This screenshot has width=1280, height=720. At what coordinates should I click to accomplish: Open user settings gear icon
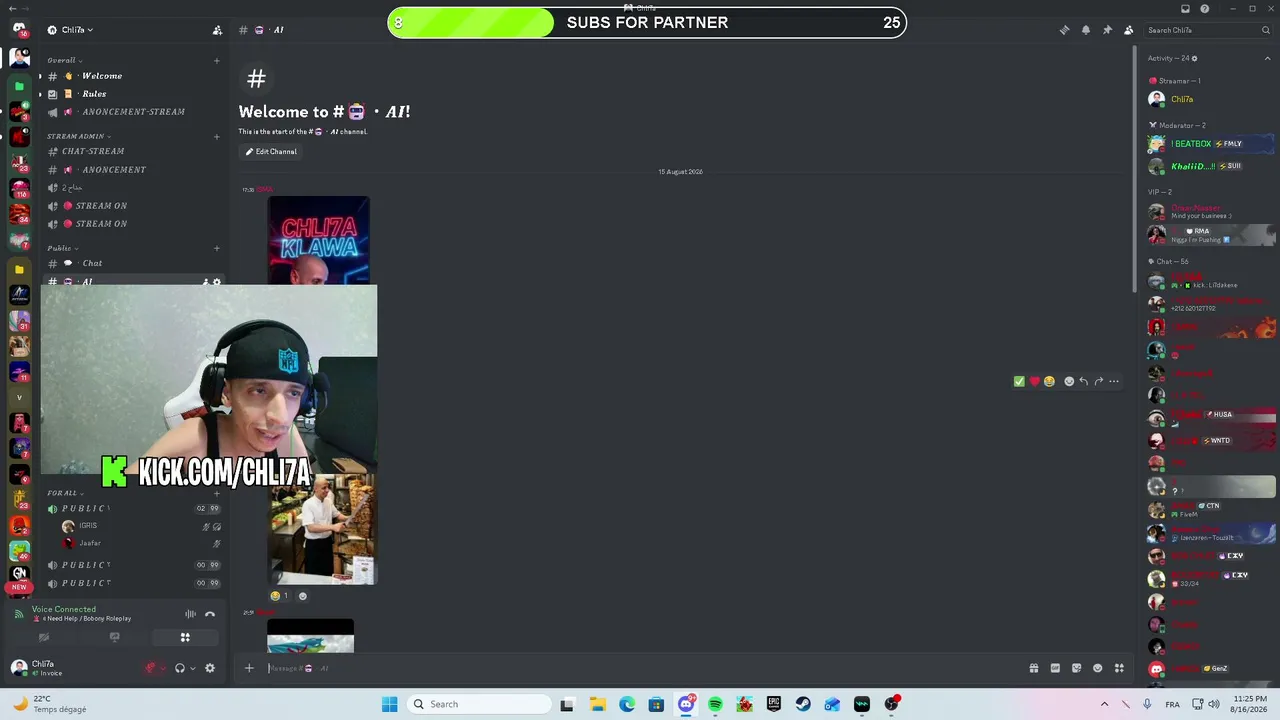coord(210,668)
